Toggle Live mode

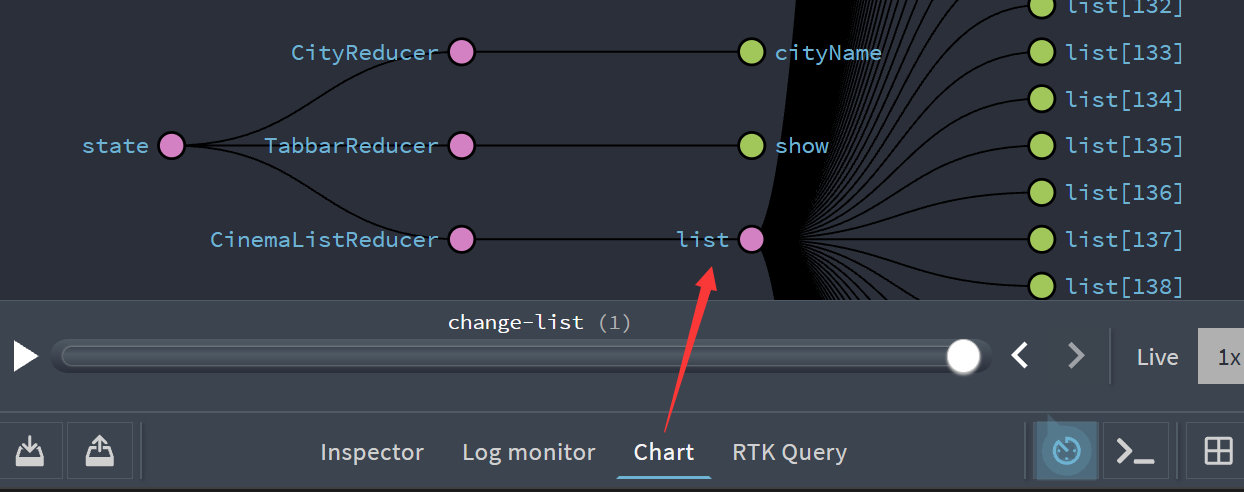(x=1157, y=357)
